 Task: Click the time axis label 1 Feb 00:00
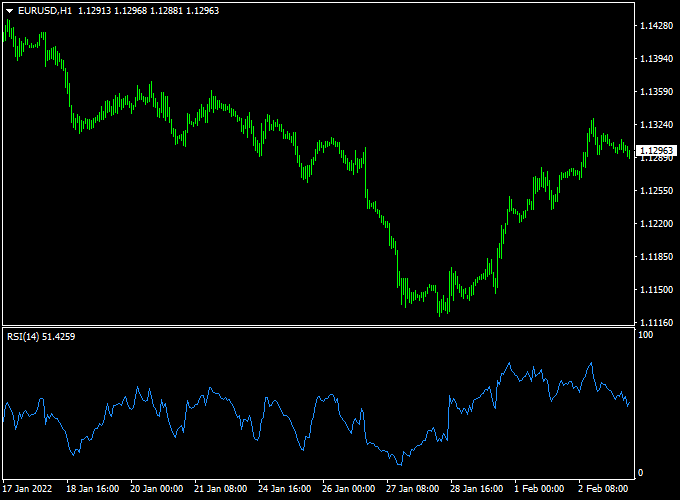[x=539, y=489]
